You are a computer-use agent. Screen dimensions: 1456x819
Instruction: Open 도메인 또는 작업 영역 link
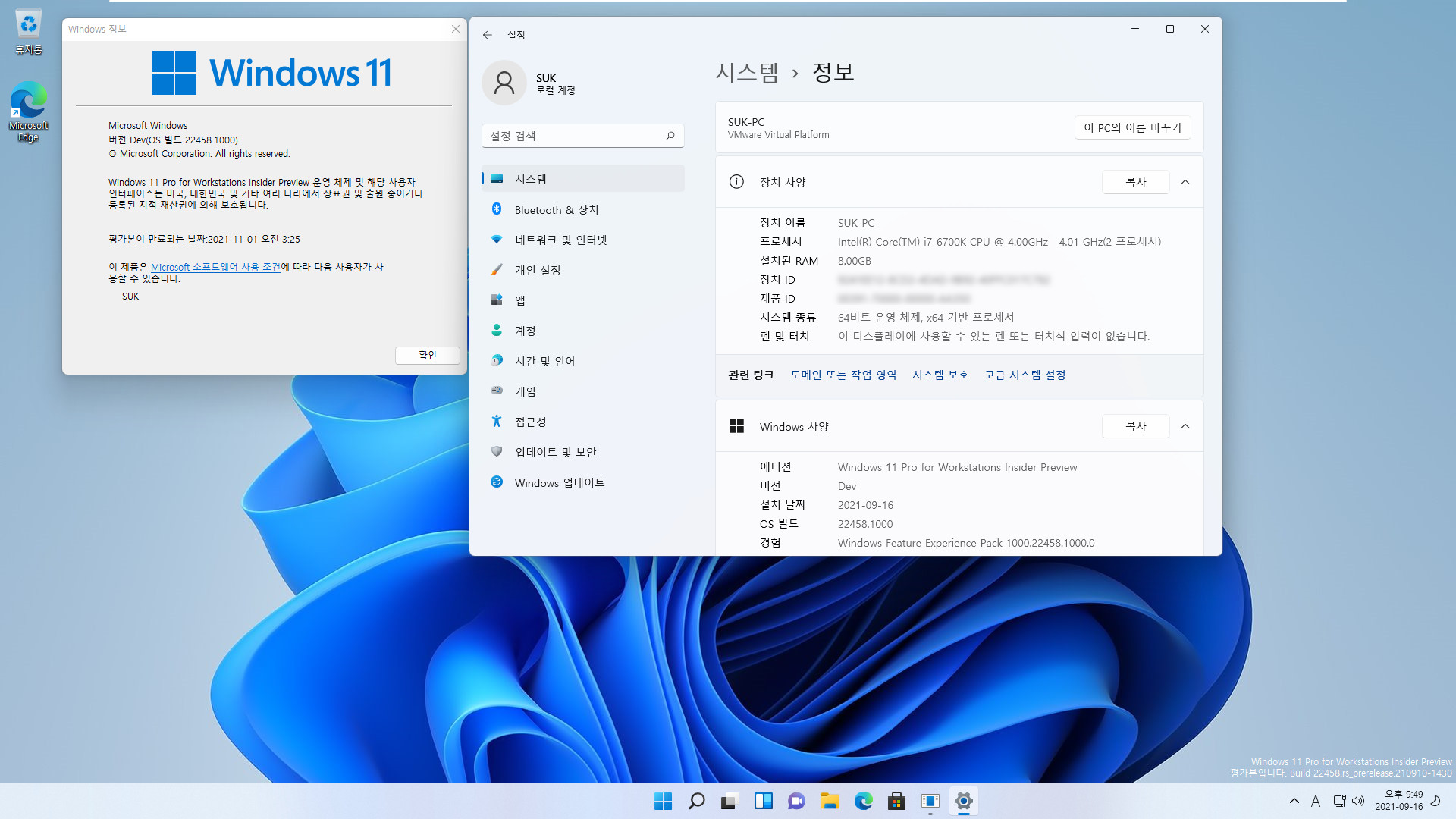pyautogui.click(x=843, y=375)
